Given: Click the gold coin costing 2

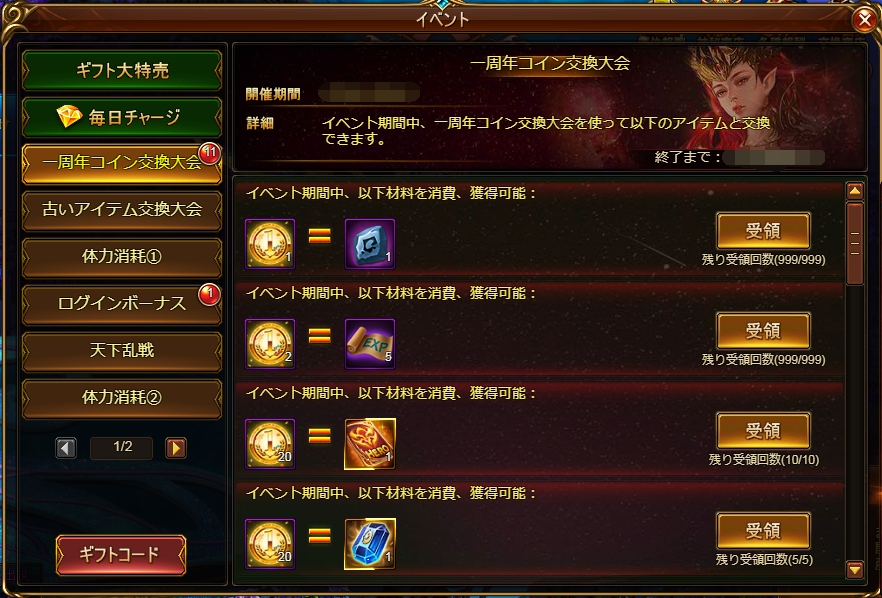Looking at the screenshot, I should click(270, 344).
